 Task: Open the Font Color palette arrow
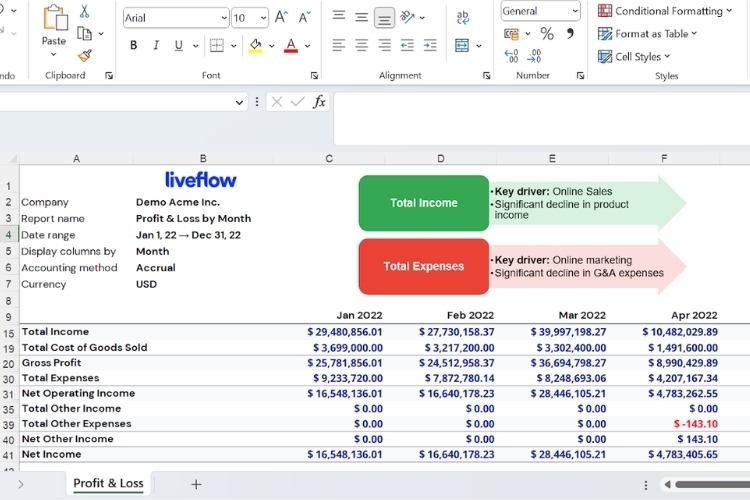click(308, 46)
